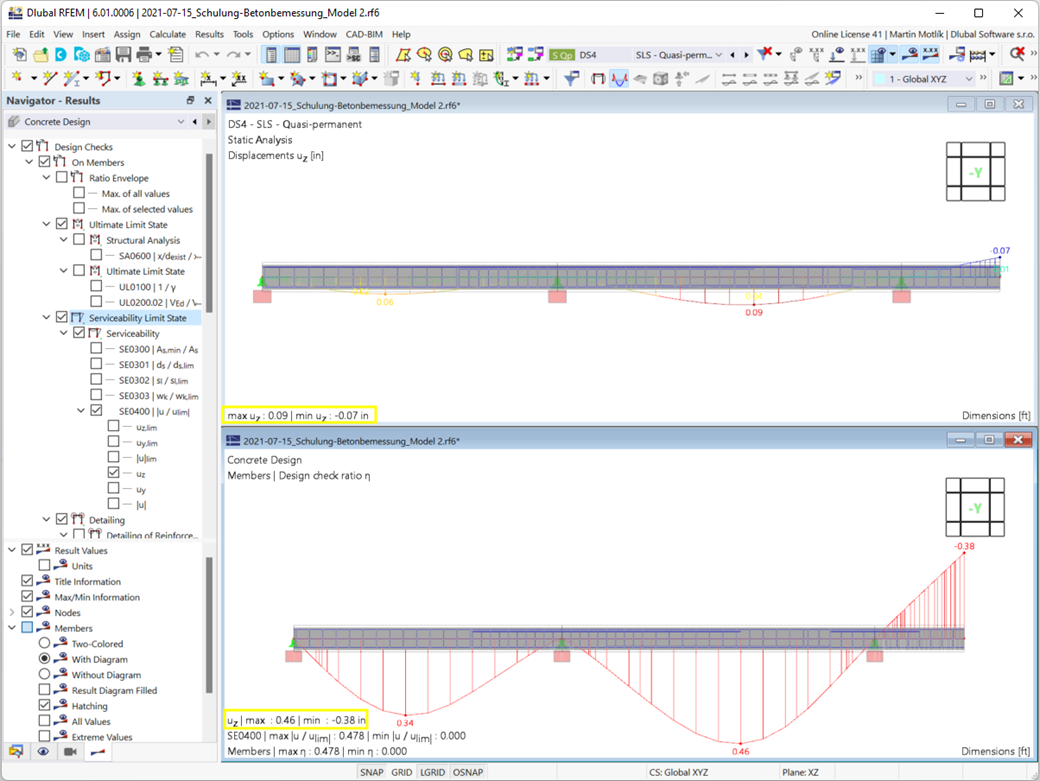Open the Views tab with camera icon
This screenshot has width=1040, height=781.
coord(70,751)
